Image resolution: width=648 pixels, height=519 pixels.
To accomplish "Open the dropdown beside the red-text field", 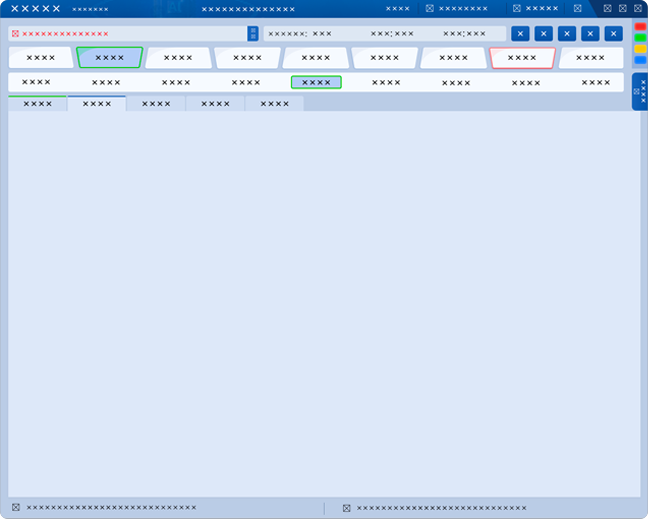I will pos(253,33).
